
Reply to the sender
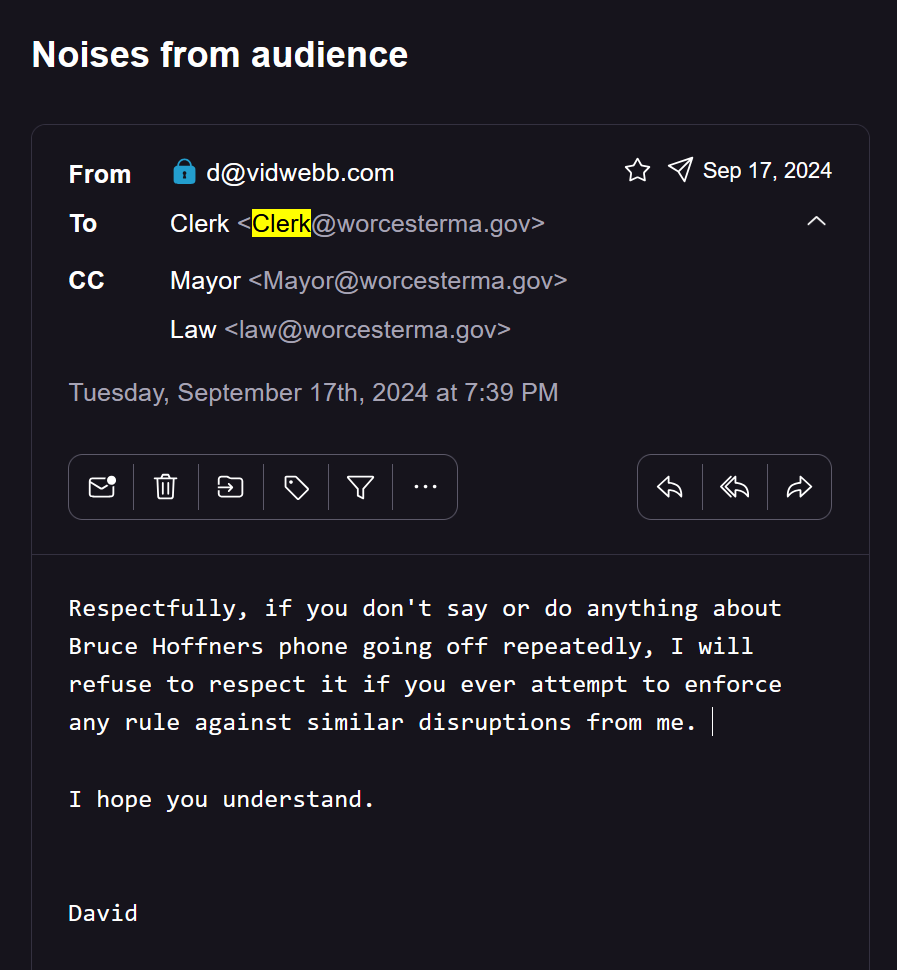click(x=670, y=487)
